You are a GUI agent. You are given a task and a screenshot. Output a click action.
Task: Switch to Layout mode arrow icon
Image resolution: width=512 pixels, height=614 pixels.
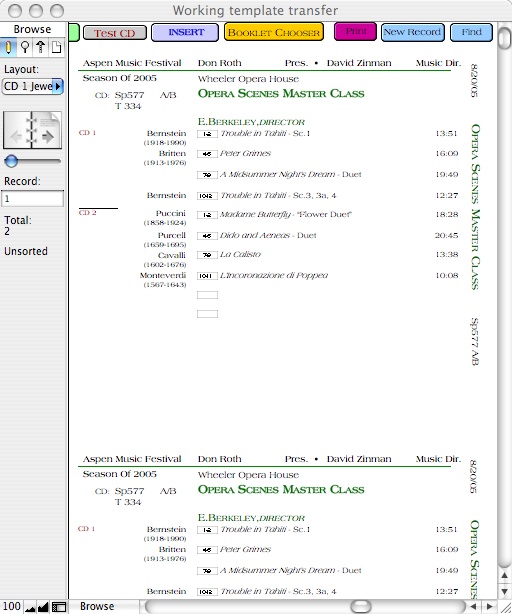point(40,47)
